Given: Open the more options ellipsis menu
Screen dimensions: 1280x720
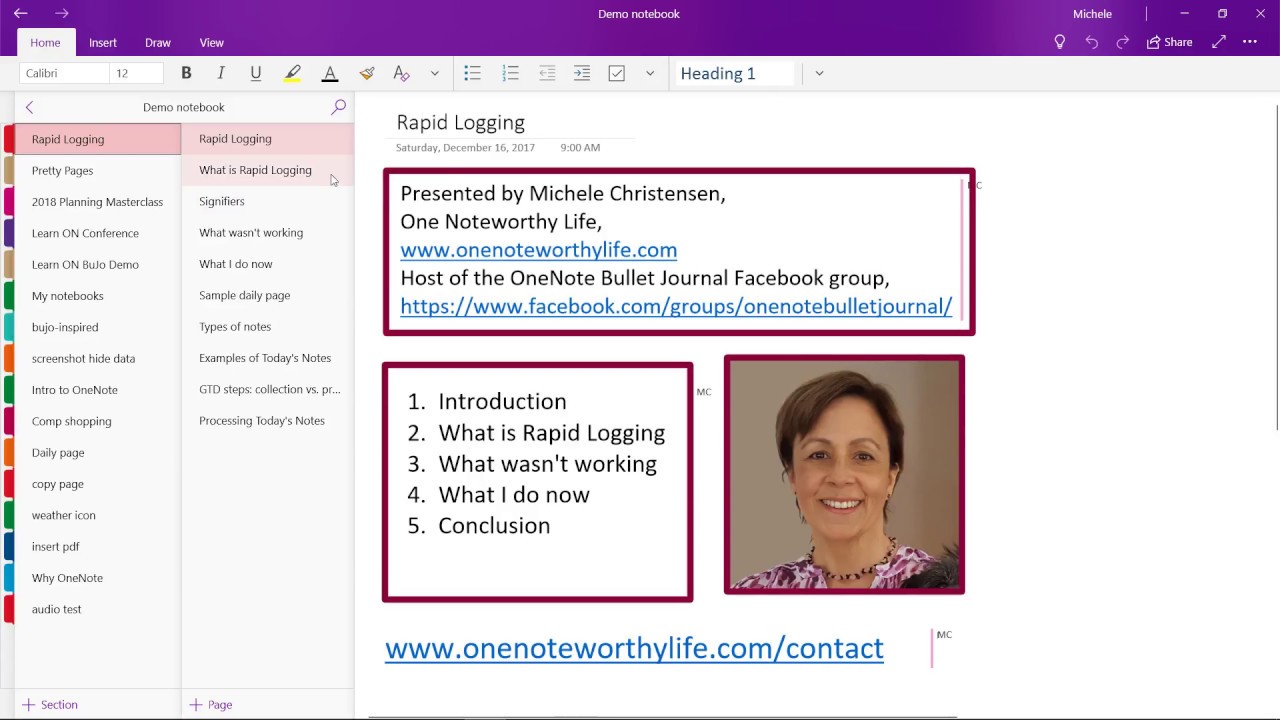Looking at the screenshot, I should pos(1250,42).
